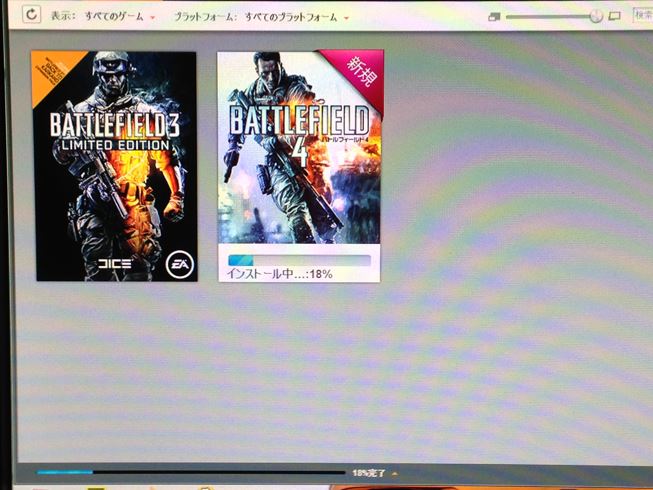Open the 表示: すべてのゲーム filter dropdown
This screenshot has width=653, height=490.
(x=103, y=17)
